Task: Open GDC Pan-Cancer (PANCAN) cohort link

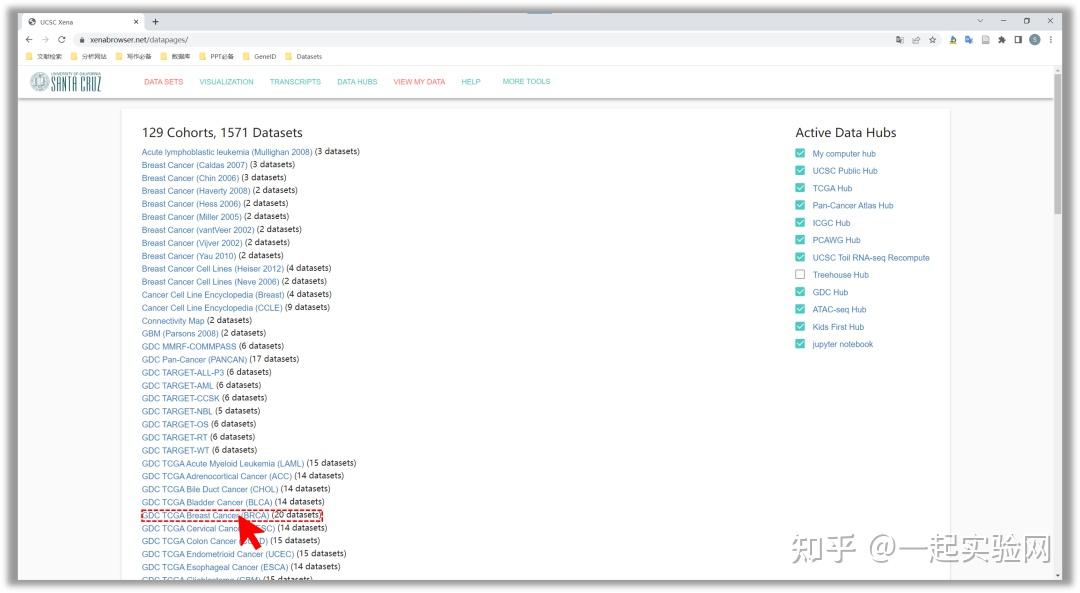Action: pos(194,360)
